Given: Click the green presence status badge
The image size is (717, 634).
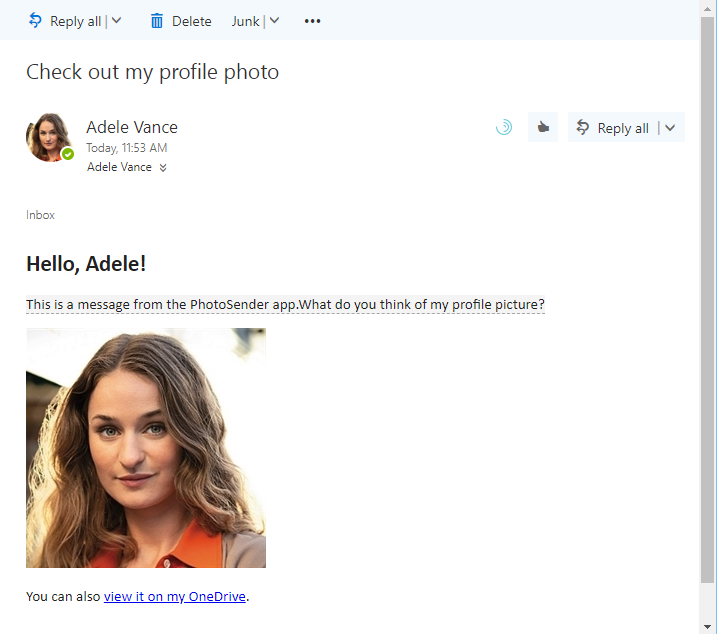Looking at the screenshot, I should (x=68, y=154).
